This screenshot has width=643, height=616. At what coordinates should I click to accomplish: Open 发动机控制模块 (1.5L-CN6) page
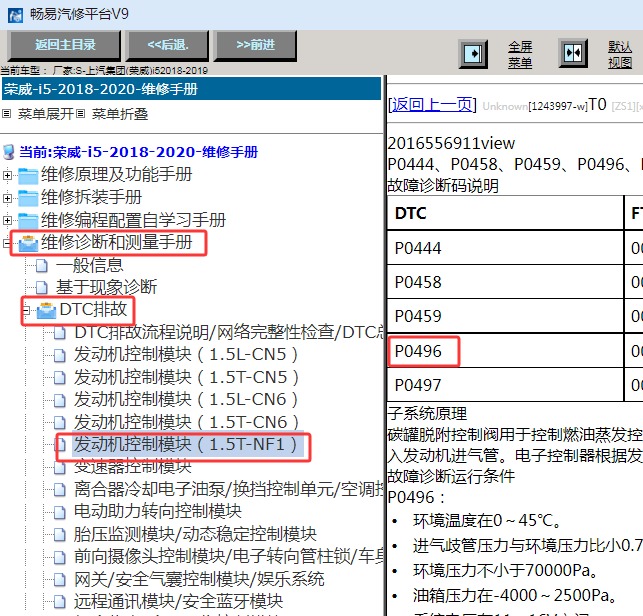pos(186,399)
